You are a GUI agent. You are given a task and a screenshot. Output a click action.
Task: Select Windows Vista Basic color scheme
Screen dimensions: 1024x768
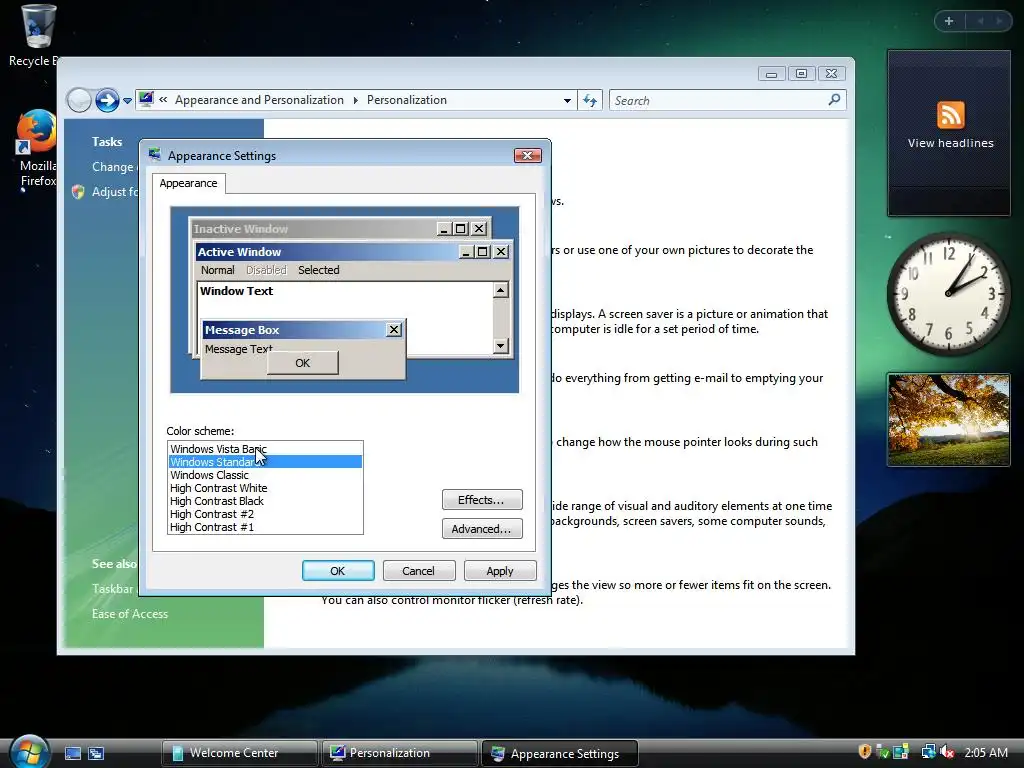pos(264,449)
